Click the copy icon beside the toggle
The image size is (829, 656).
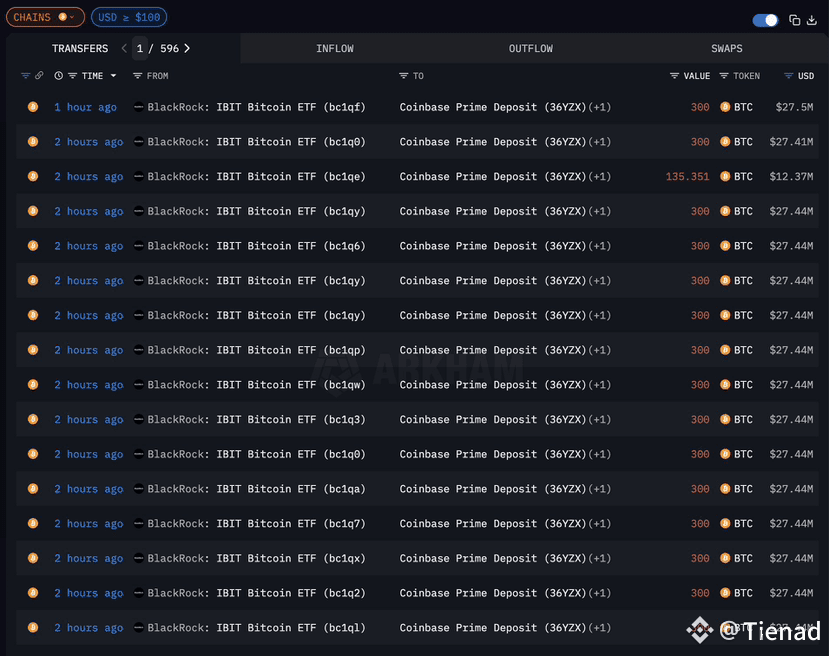coord(794,20)
